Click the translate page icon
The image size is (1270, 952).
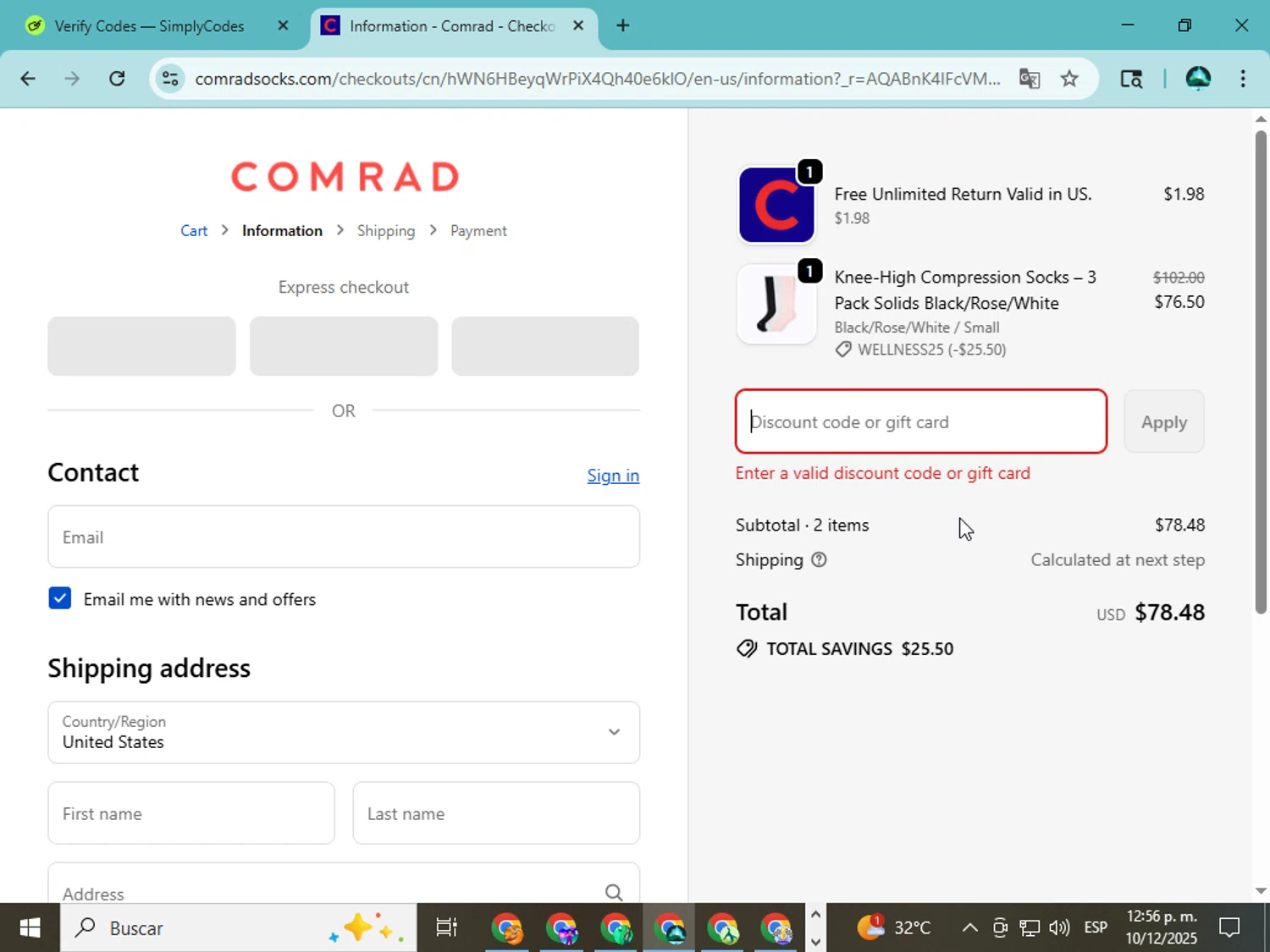[1030, 79]
